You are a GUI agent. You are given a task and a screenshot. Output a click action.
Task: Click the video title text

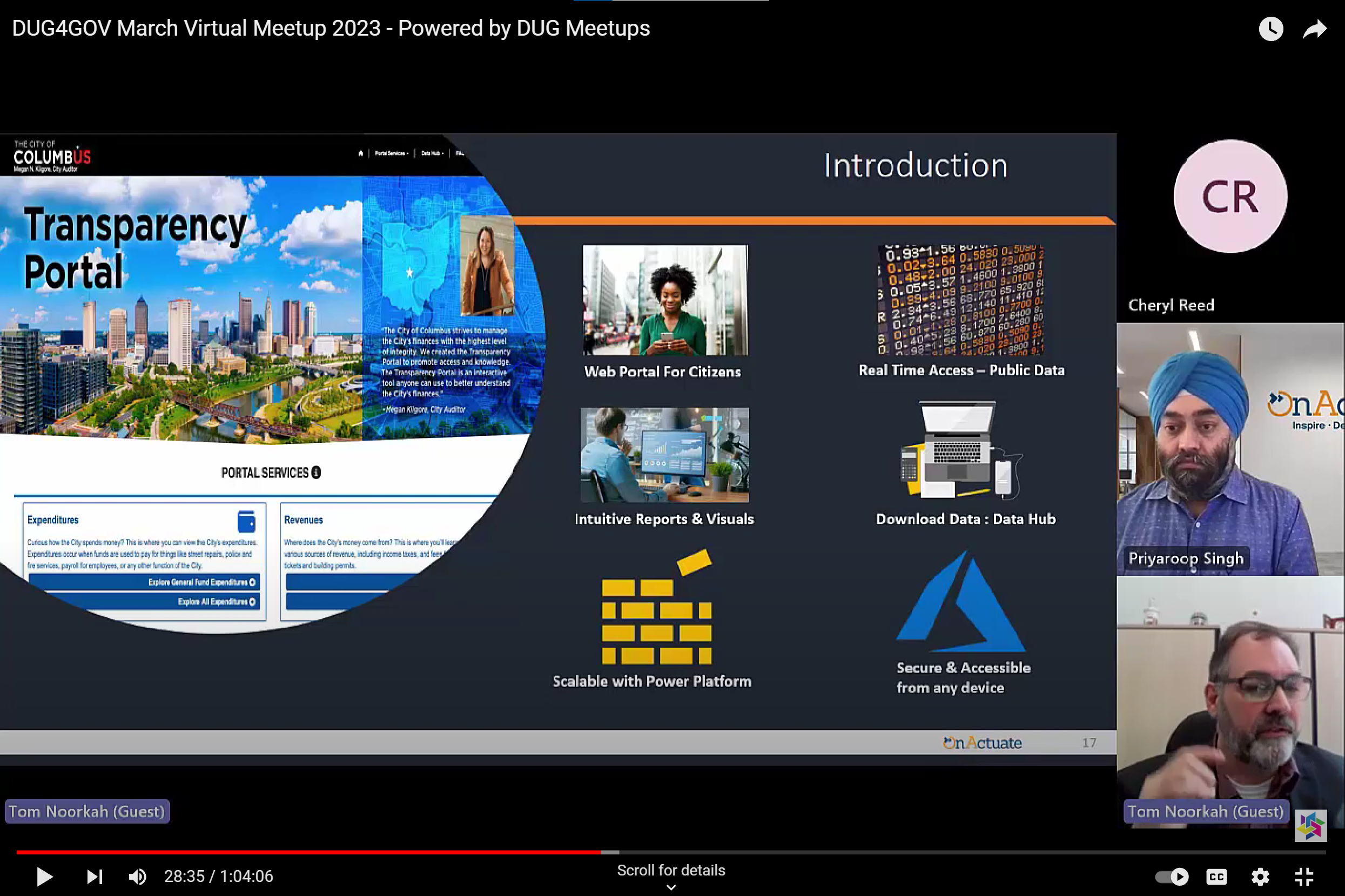331,28
